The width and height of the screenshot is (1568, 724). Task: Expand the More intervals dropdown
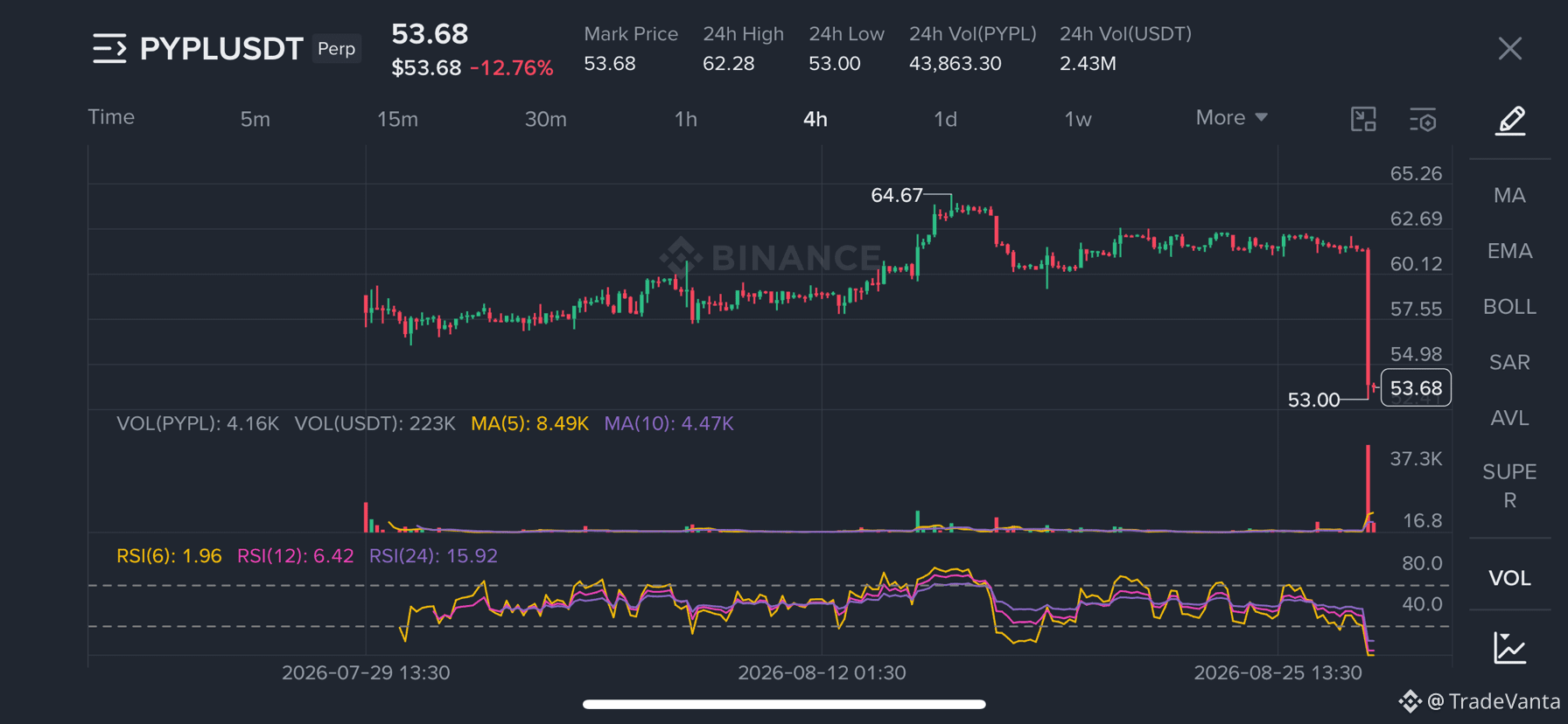pyautogui.click(x=1231, y=117)
